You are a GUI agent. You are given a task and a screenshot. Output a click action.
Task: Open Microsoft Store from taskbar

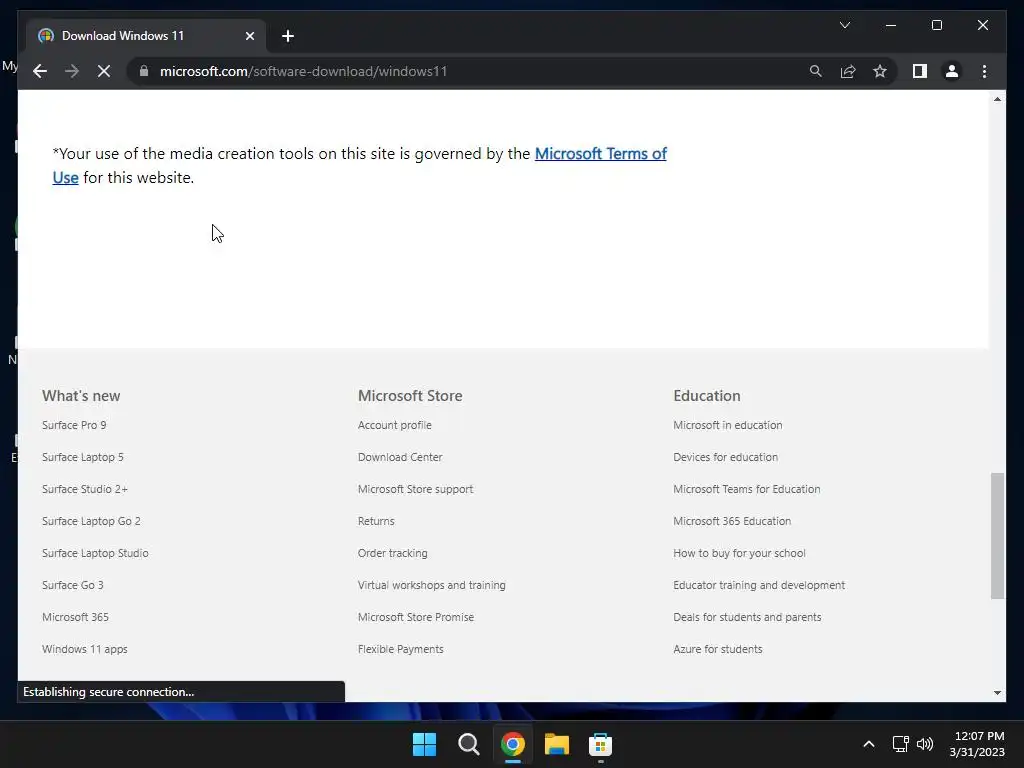(600, 744)
